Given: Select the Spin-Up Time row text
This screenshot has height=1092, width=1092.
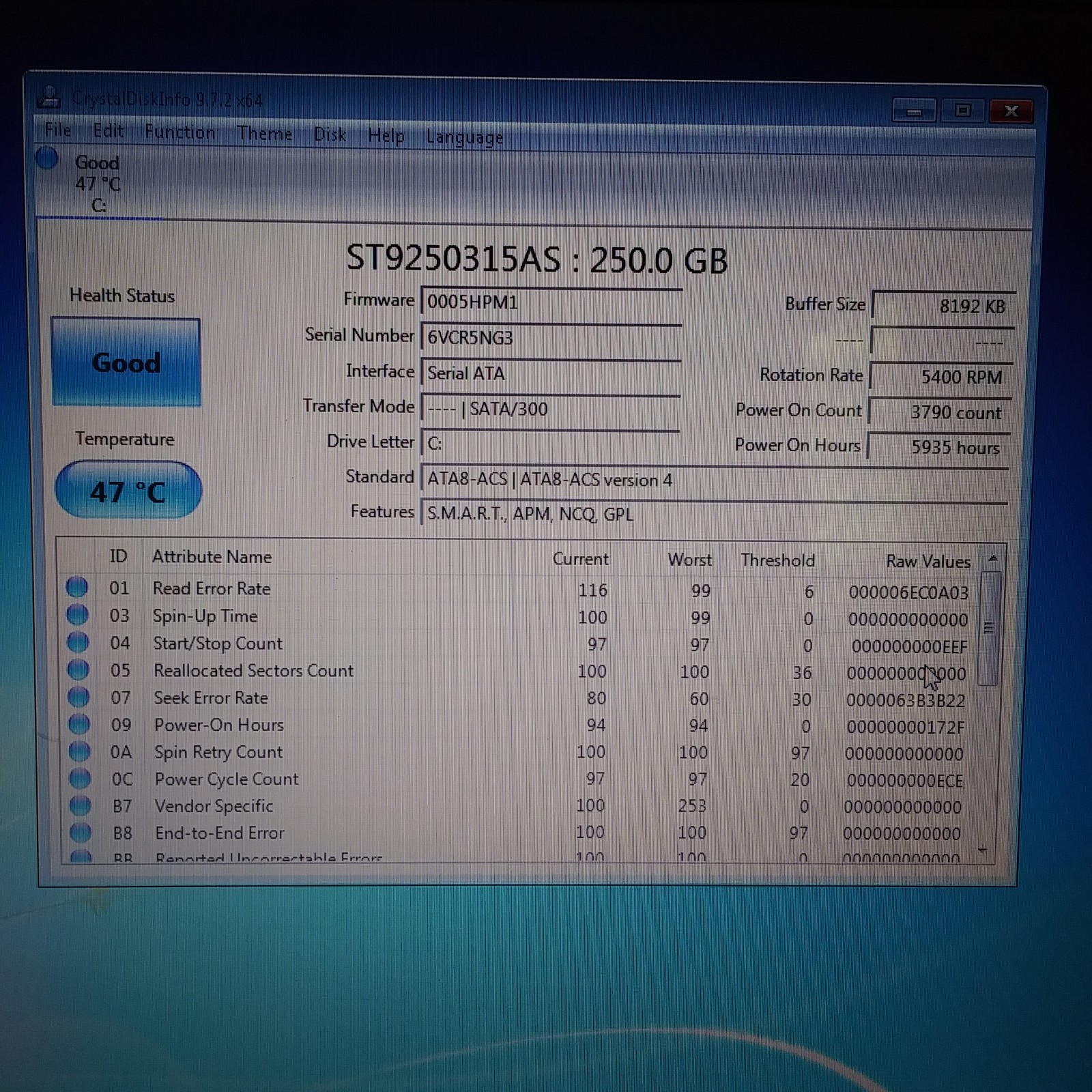Looking at the screenshot, I should 205,616.
